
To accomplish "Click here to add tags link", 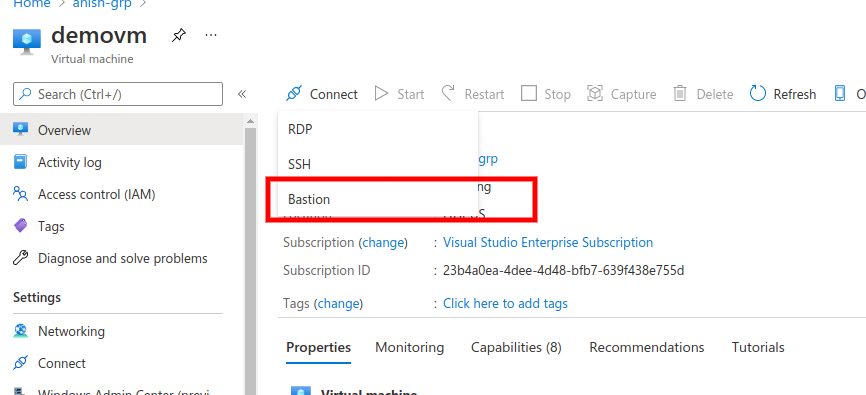I will 505,303.
